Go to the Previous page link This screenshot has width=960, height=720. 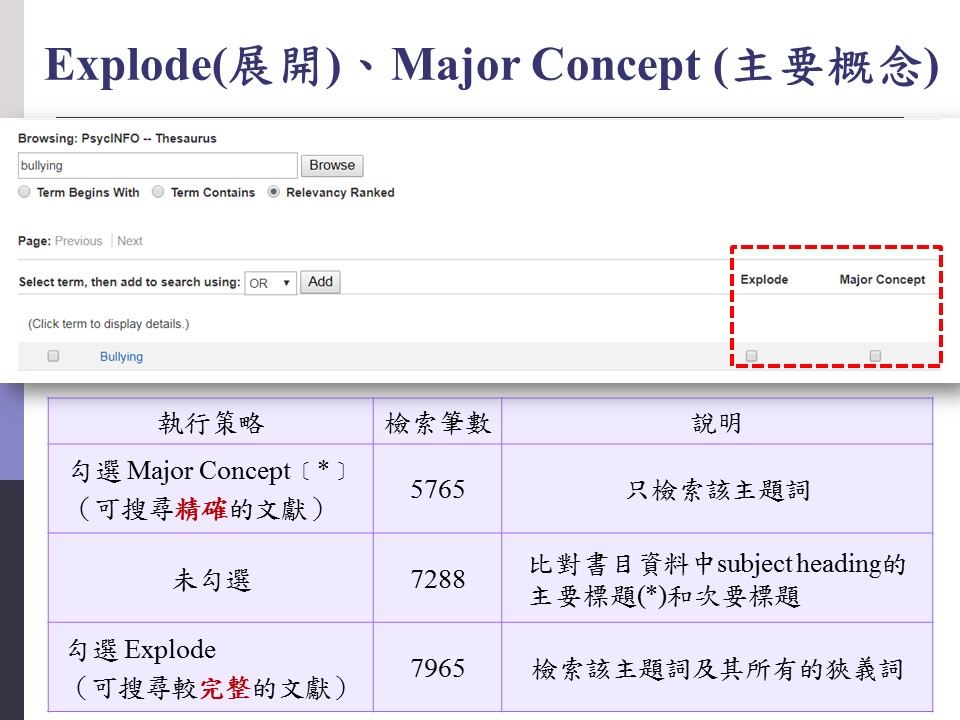(x=78, y=241)
